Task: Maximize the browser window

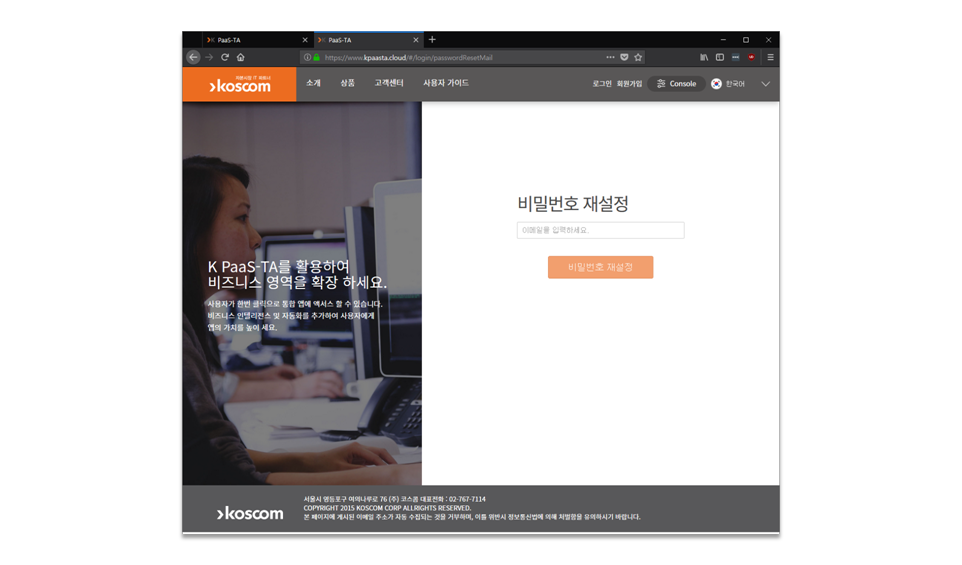Action: point(746,40)
